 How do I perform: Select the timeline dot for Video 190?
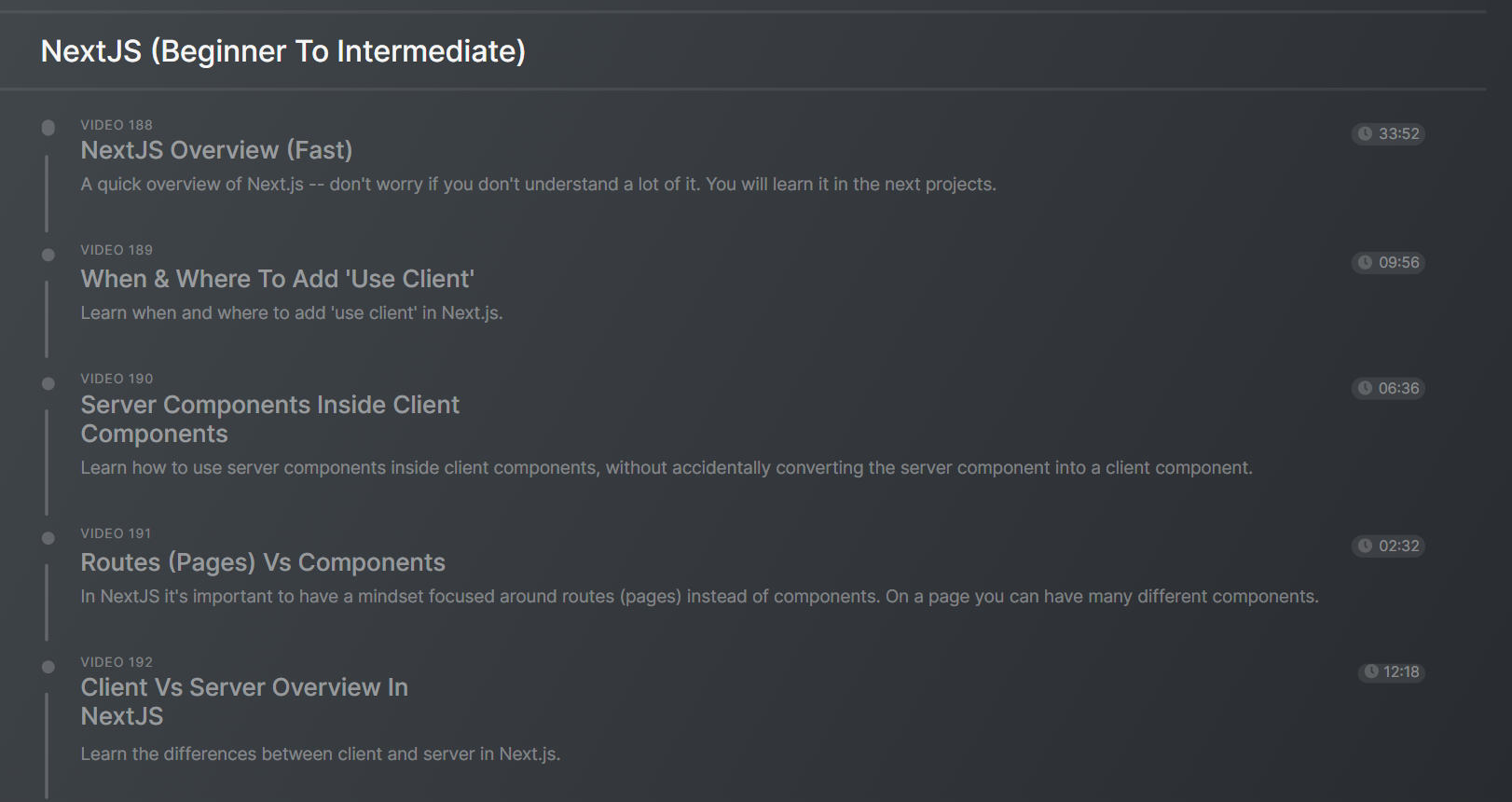click(x=48, y=383)
